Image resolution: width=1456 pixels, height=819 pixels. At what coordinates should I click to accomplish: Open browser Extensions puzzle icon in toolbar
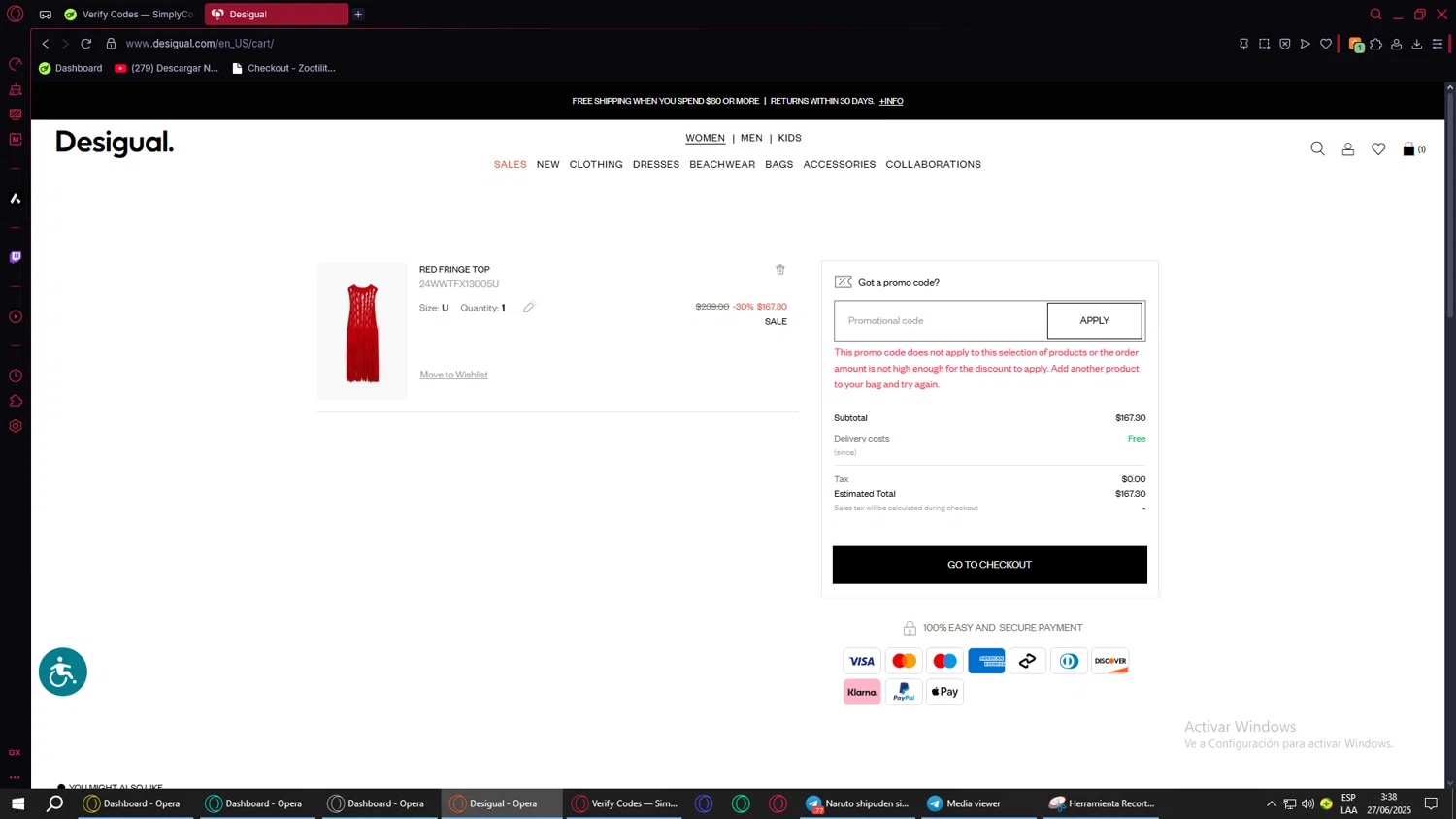pos(1375,44)
